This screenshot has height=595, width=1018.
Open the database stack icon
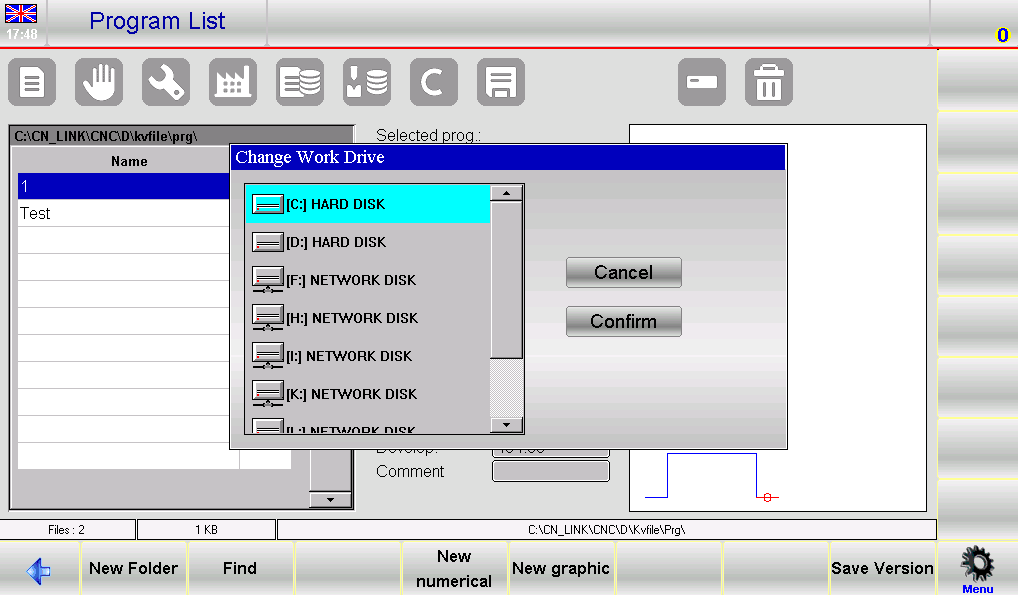[x=299, y=82]
